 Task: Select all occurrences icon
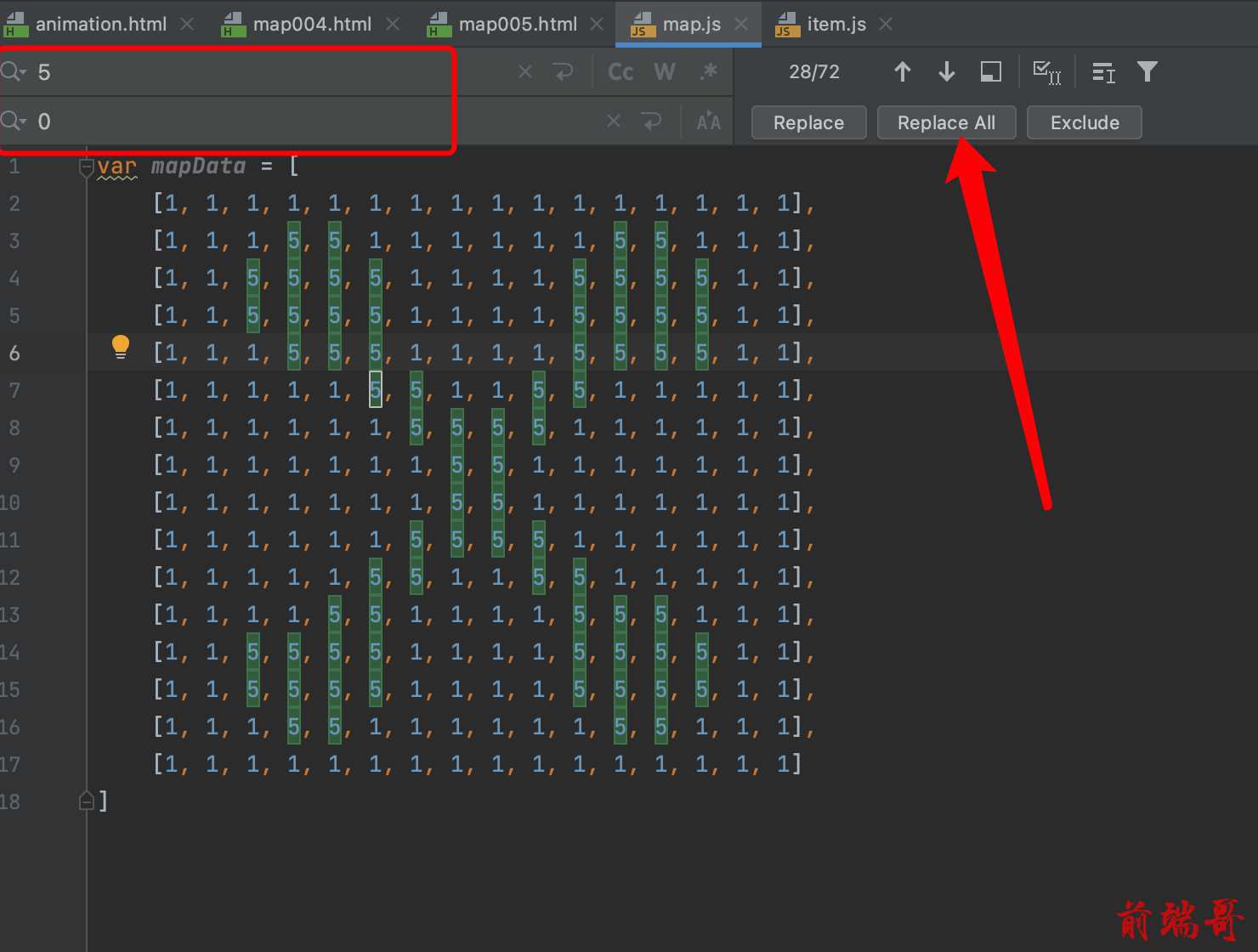pos(1046,72)
